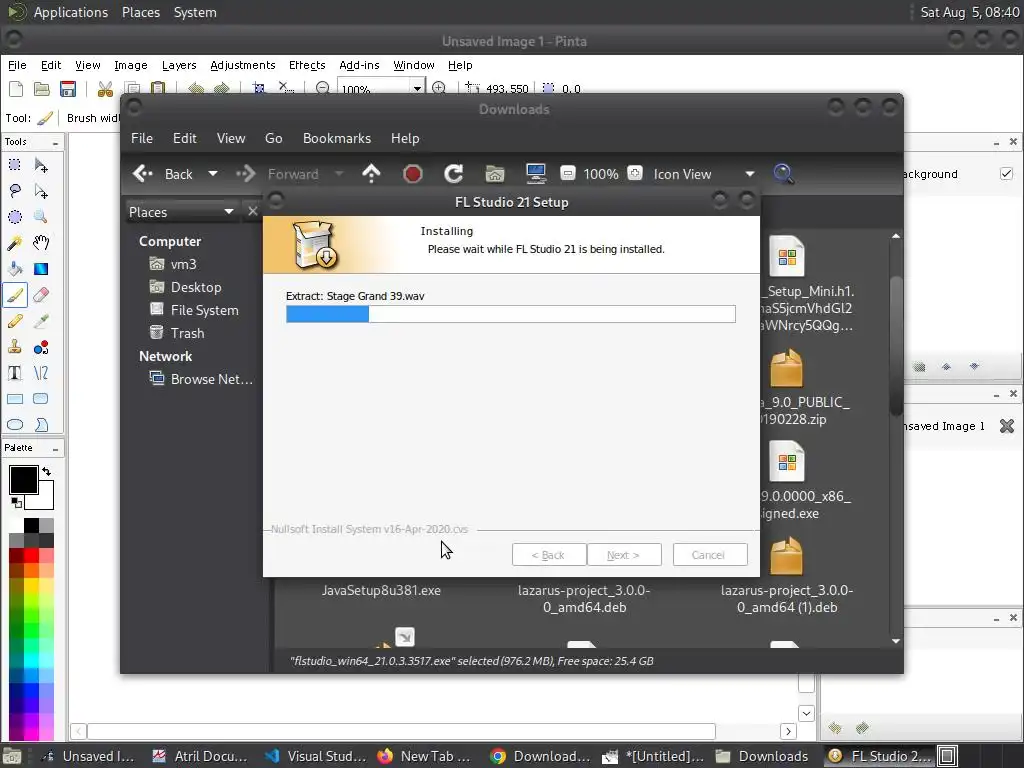Choose the Color Picker eyedropper tool

[41, 321]
